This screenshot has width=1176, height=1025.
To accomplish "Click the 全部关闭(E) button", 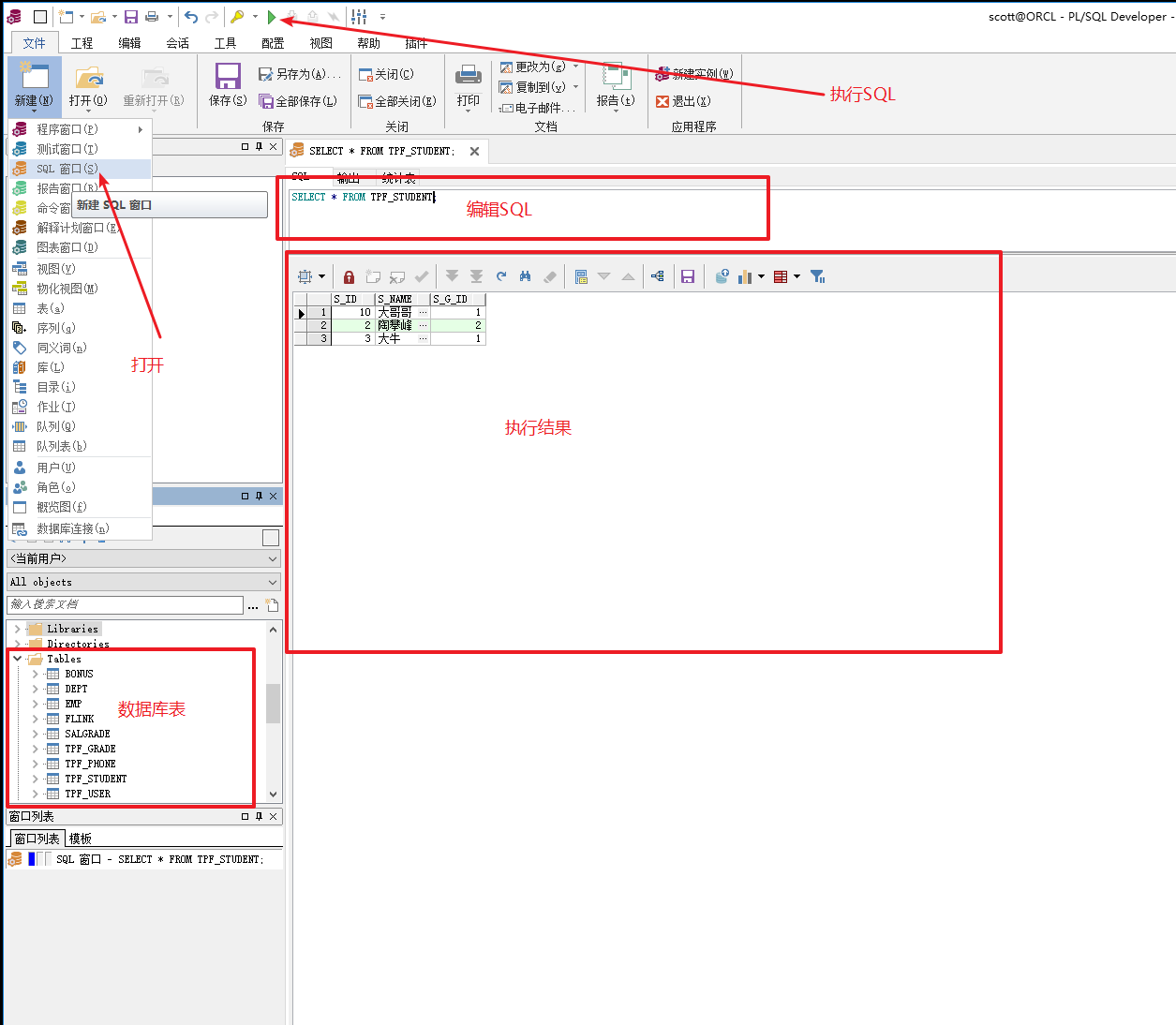I will coord(397,101).
